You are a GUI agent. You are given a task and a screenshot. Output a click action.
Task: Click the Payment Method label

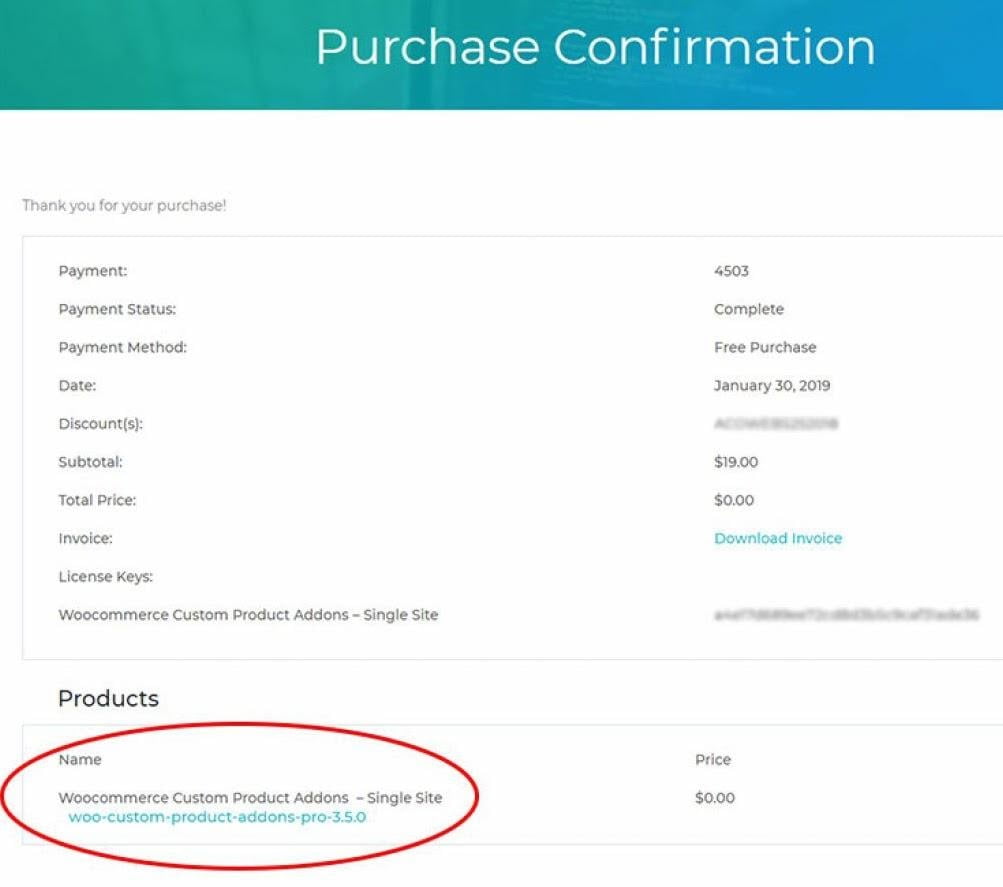coord(122,347)
